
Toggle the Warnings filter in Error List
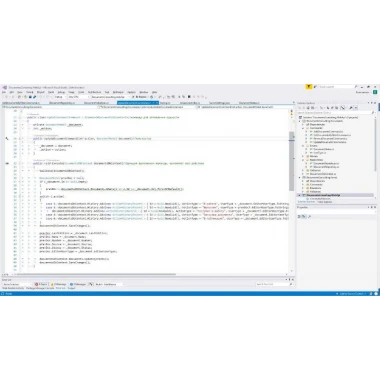point(59,284)
